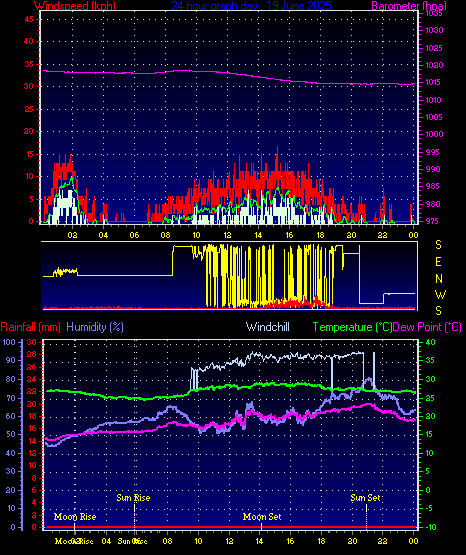The width and height of the screenshot is (466, 555).
Task: Click the "Dew Point (°C)" legend label
Action: click(x=427, y=327)
